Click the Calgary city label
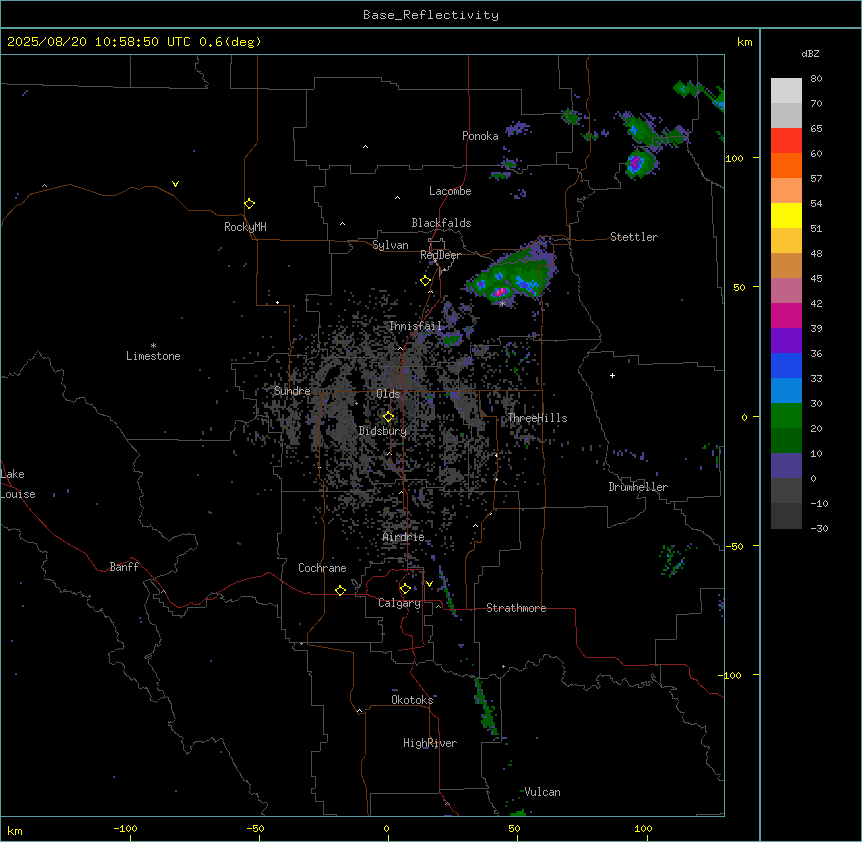 click(x=399, y=603)
